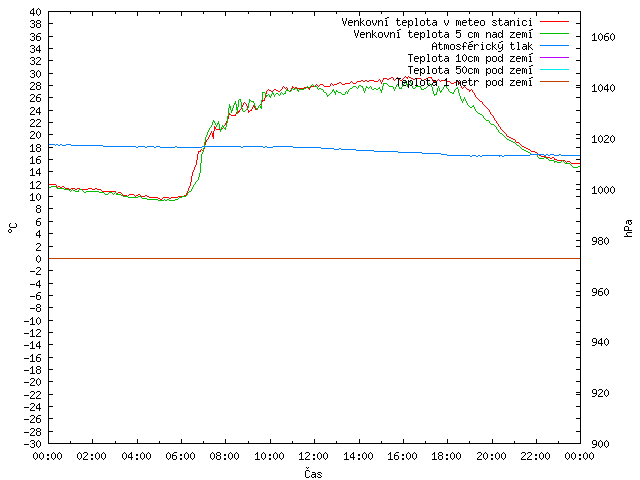Click the blue legend line sample for Atmosférický tlak
This screenshot has width=640, height=480.
point(554,46)
